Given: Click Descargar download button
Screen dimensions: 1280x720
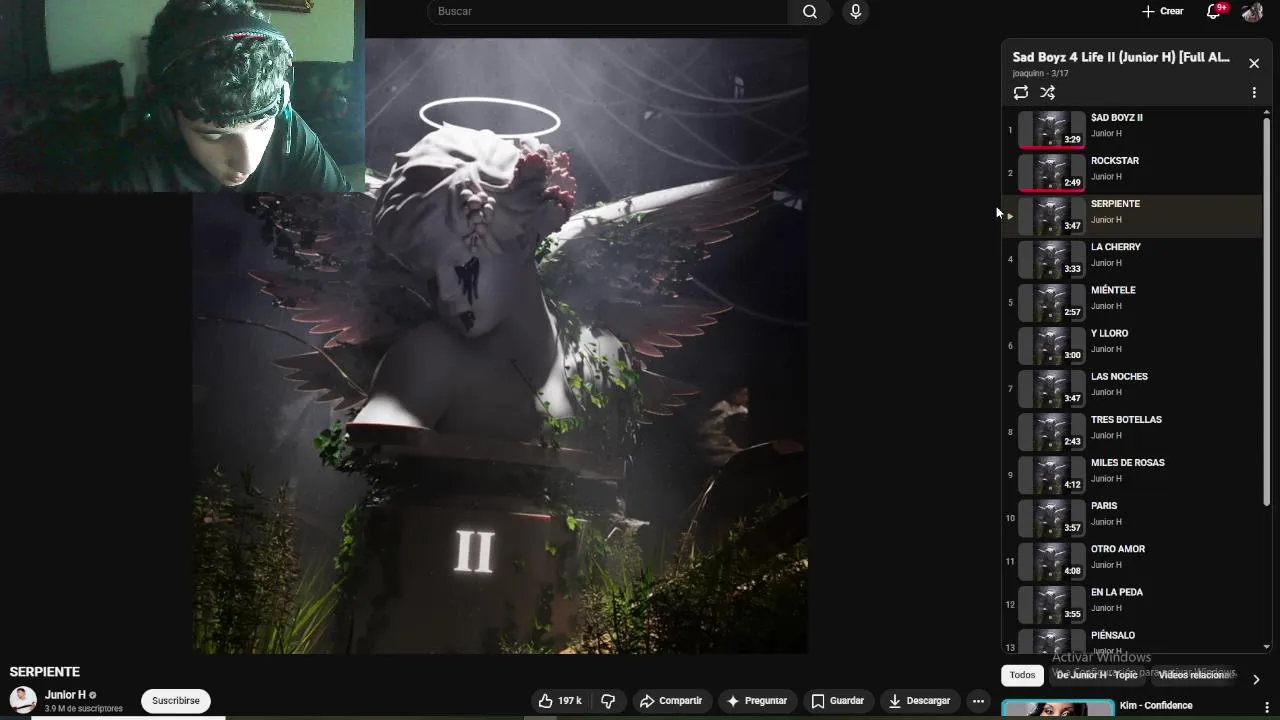Looking at the screenshot, I should [x=919, y=701].
